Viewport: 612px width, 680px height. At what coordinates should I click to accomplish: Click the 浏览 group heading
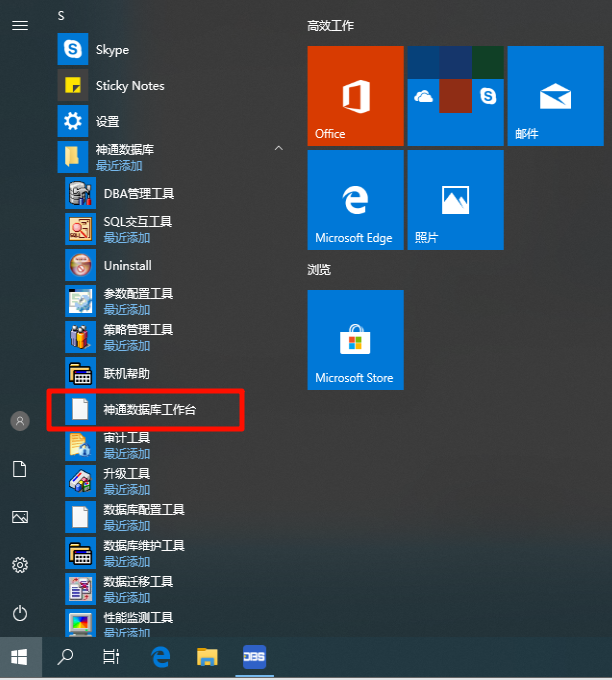[319, 270]
